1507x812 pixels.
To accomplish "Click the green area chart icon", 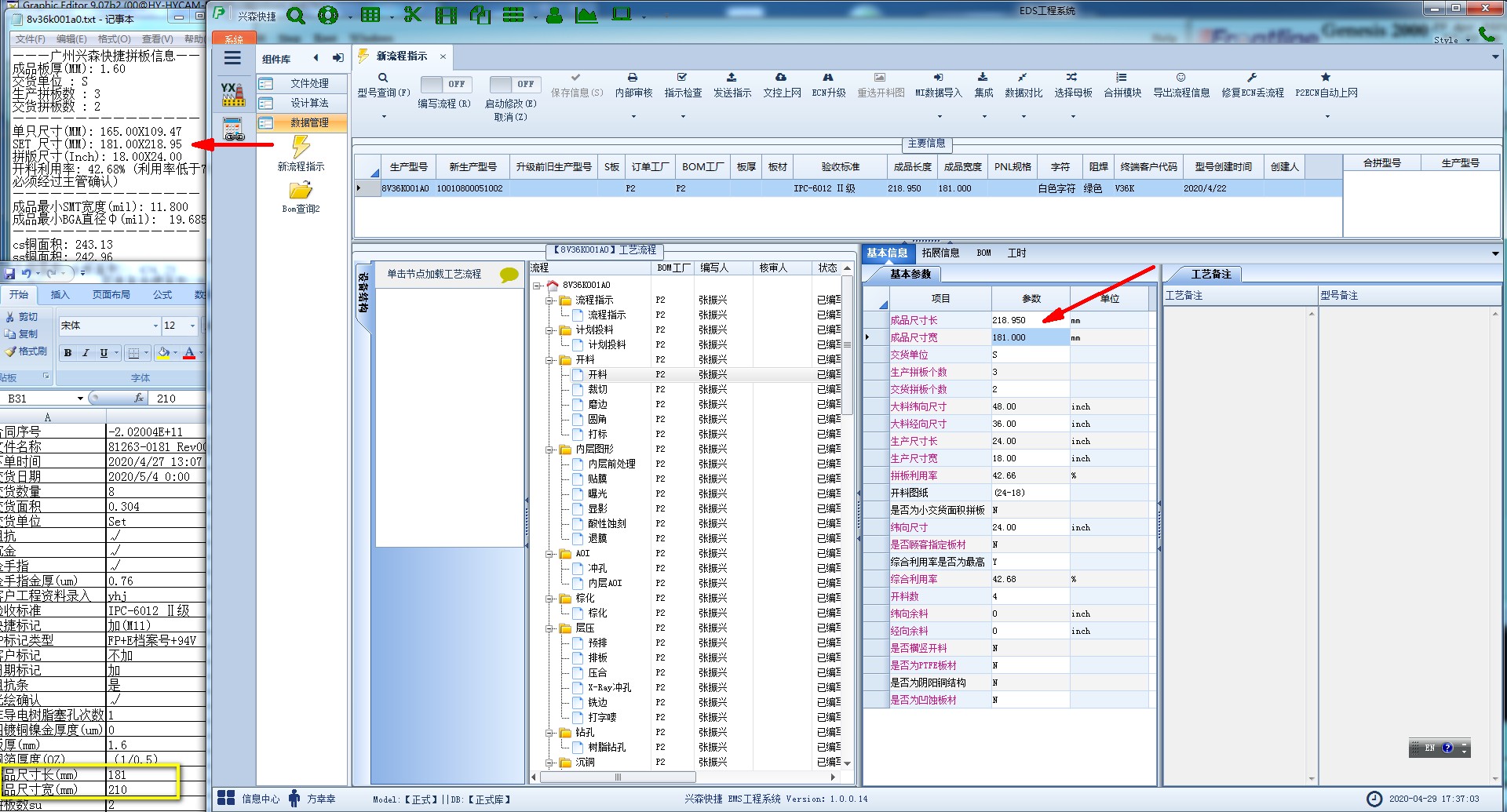I will (x=586, y=15).
